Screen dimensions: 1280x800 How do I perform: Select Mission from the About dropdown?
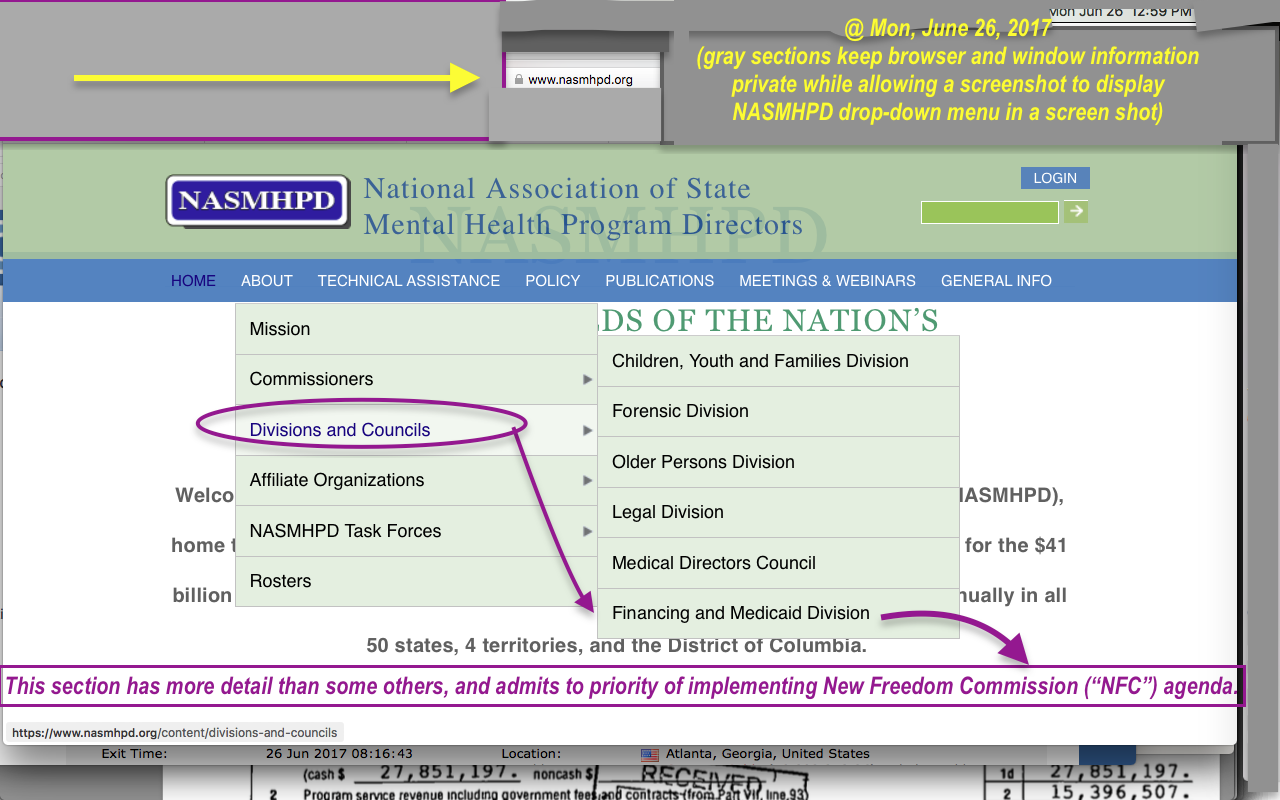click(x=280, y=329)
